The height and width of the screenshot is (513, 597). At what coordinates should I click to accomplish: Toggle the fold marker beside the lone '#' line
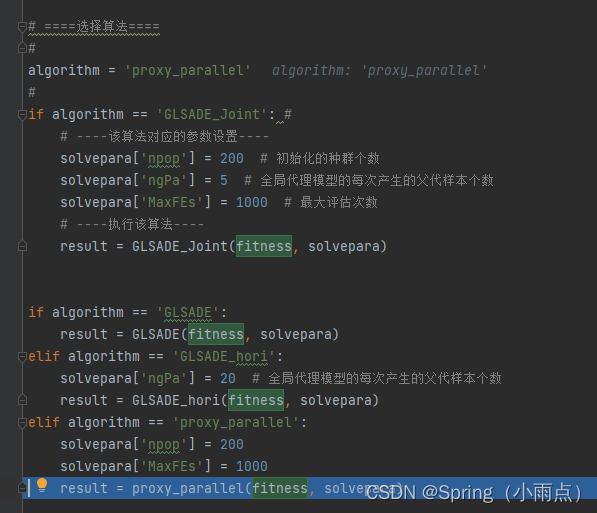tap(22, 48)
